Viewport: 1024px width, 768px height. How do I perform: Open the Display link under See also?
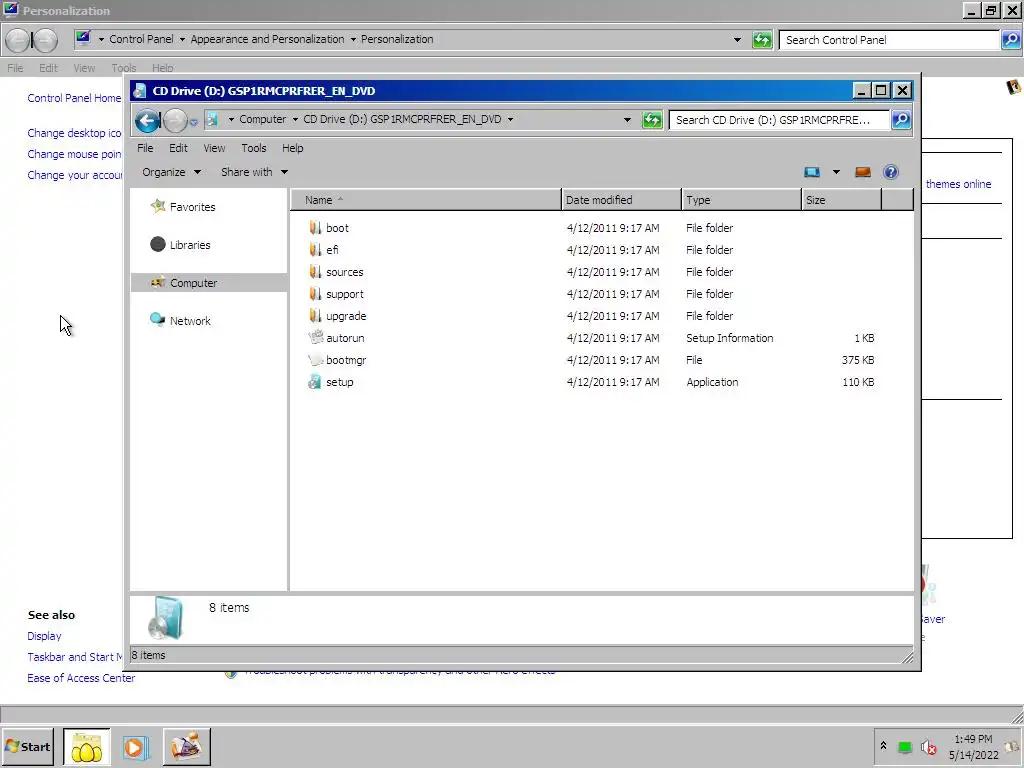click(x=44, y=636)
